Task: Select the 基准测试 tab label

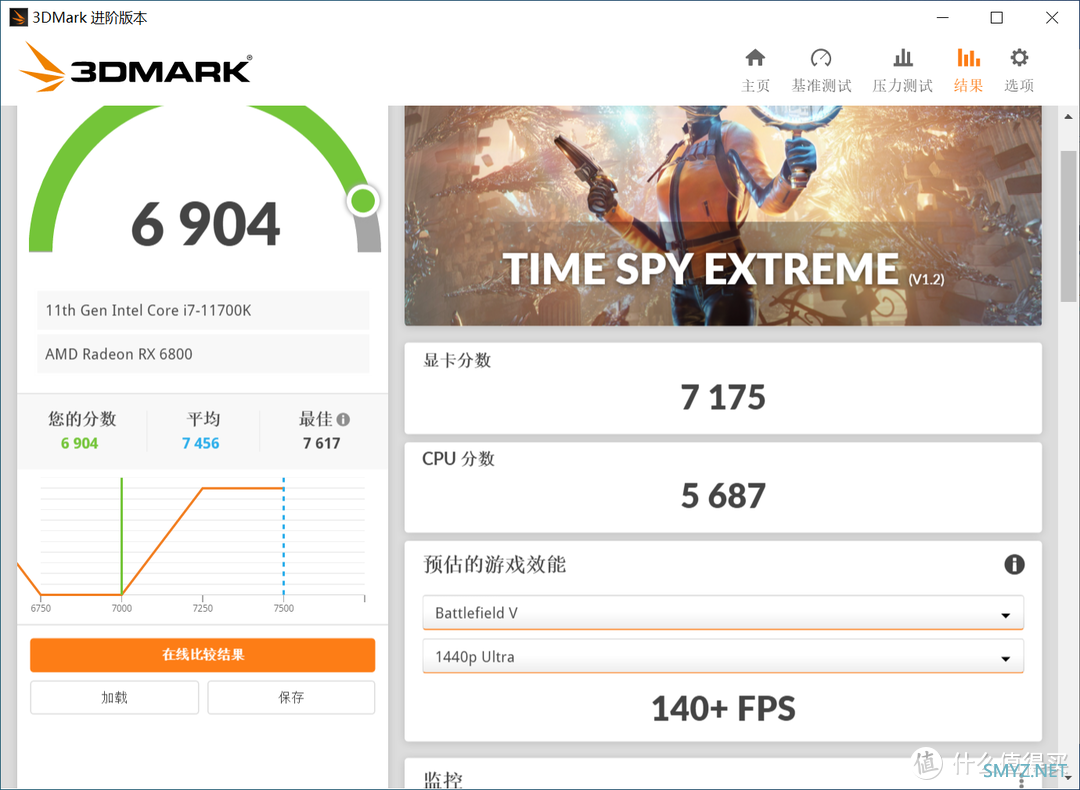Action: tap(821, 85)
